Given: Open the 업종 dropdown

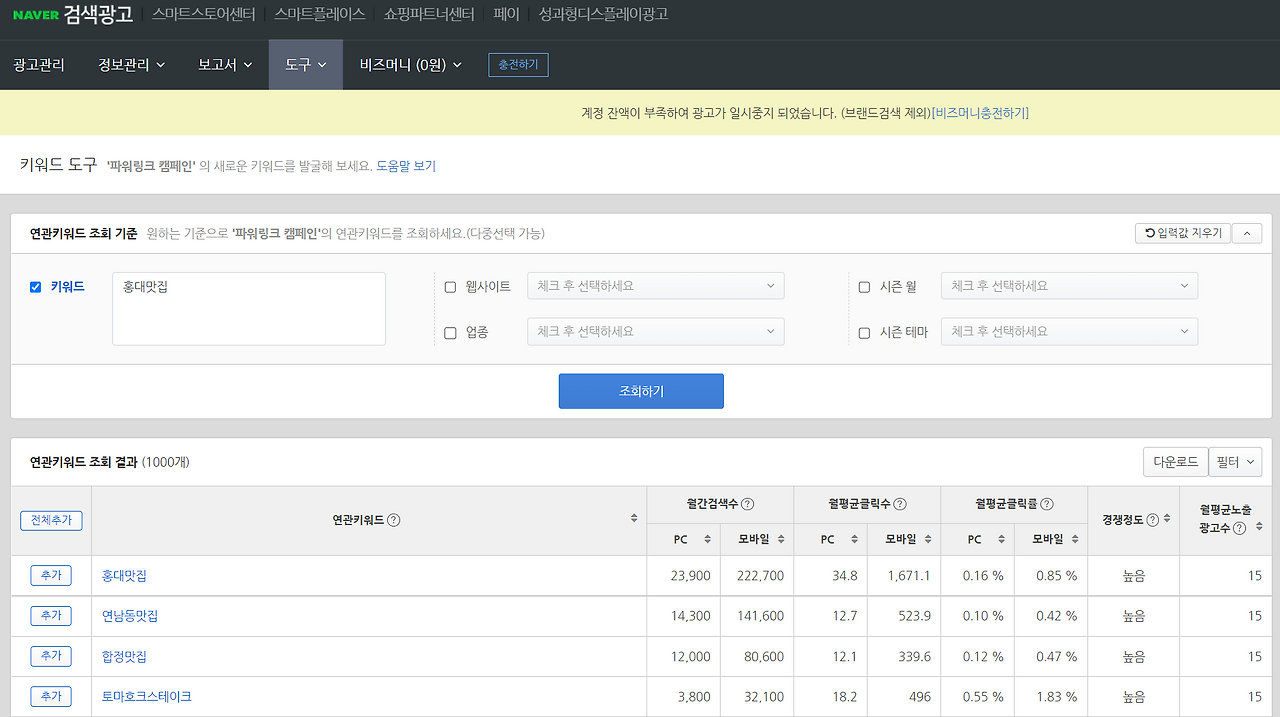Looking at the screenshot, I should (656, 332).
